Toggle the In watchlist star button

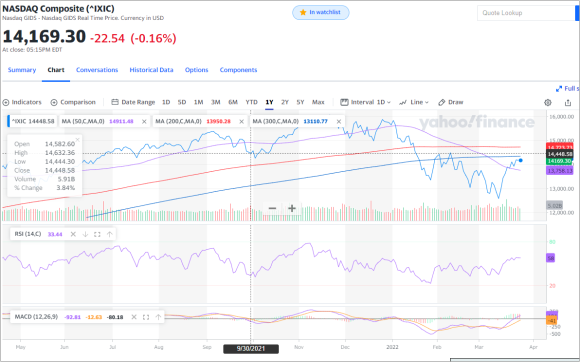pyautogui.click(x=321, y=13)
